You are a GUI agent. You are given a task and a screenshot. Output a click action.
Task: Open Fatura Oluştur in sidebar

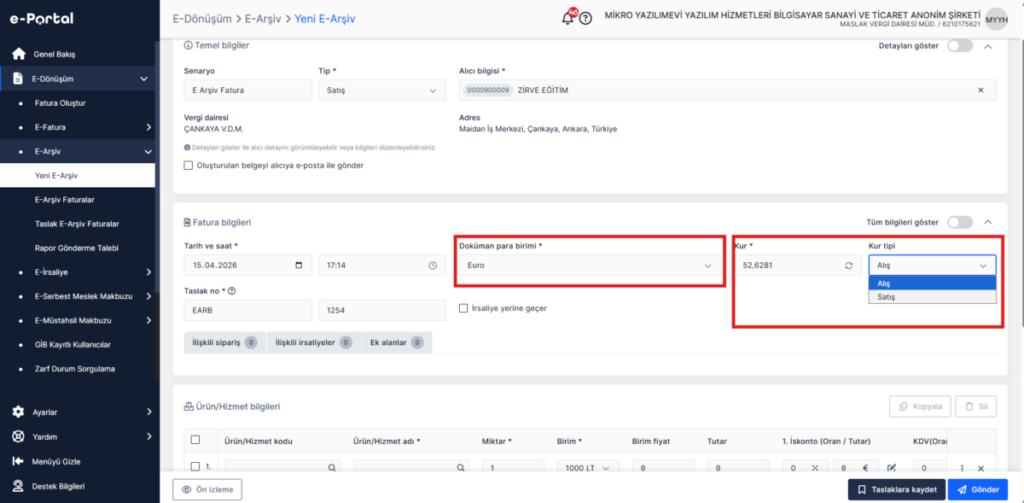click(60, 103)
